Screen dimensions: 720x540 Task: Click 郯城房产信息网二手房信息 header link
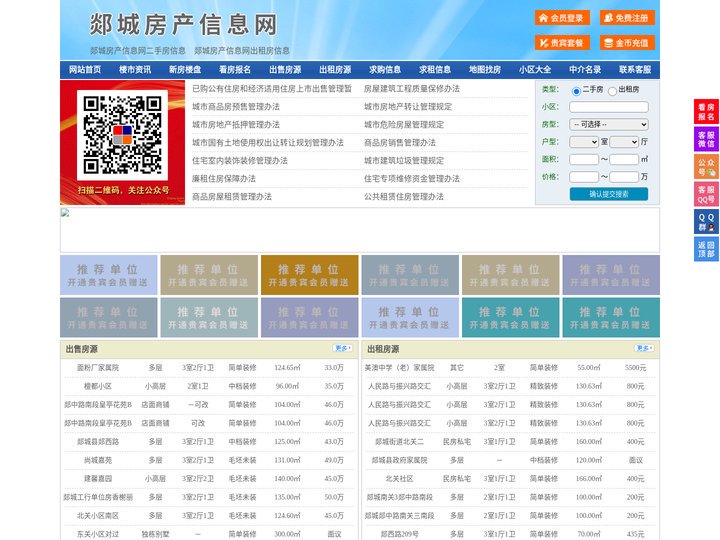(138, 51)
